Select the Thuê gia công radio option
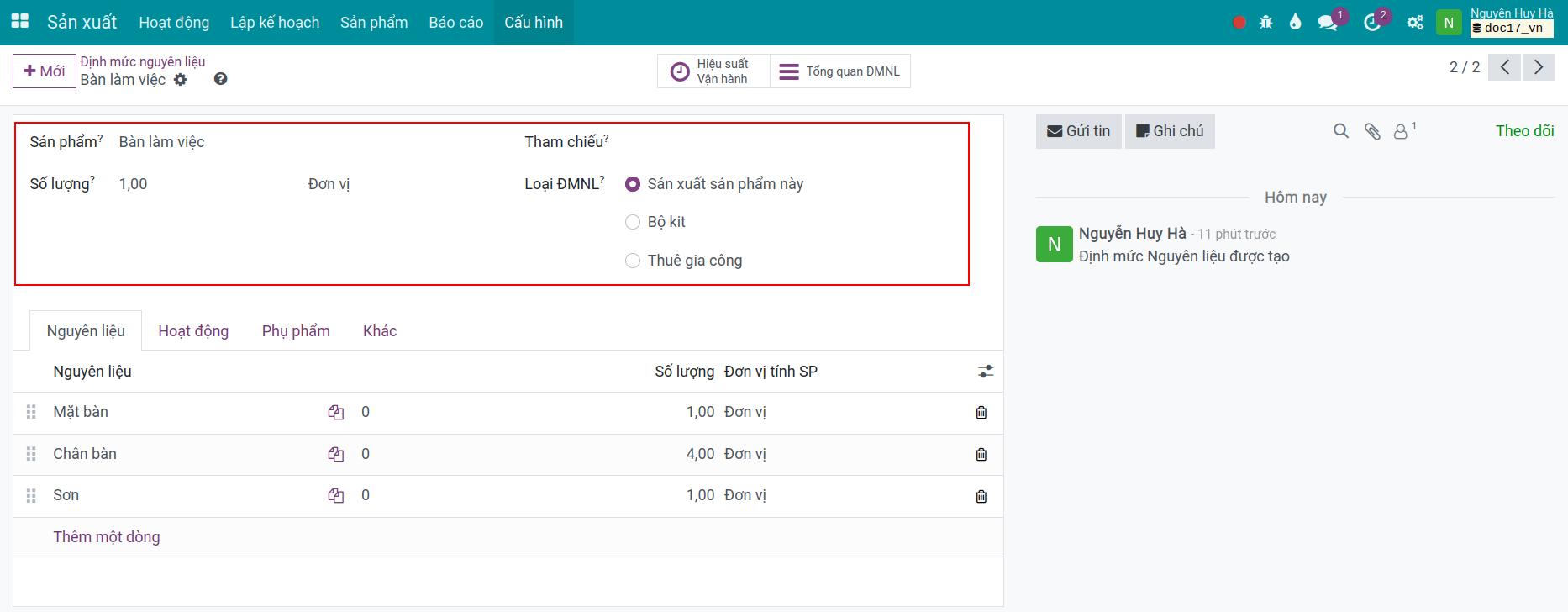 [x=633, y=261]
